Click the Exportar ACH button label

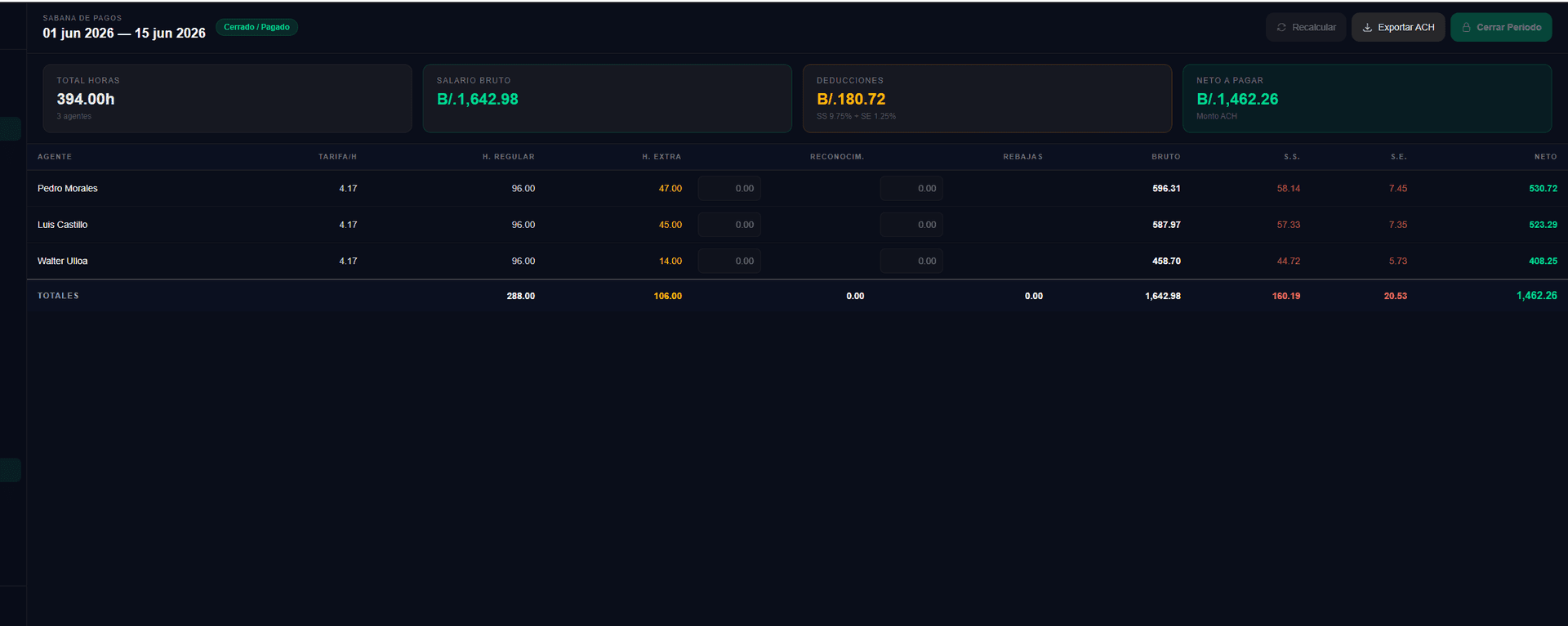tap(1405, 27)
